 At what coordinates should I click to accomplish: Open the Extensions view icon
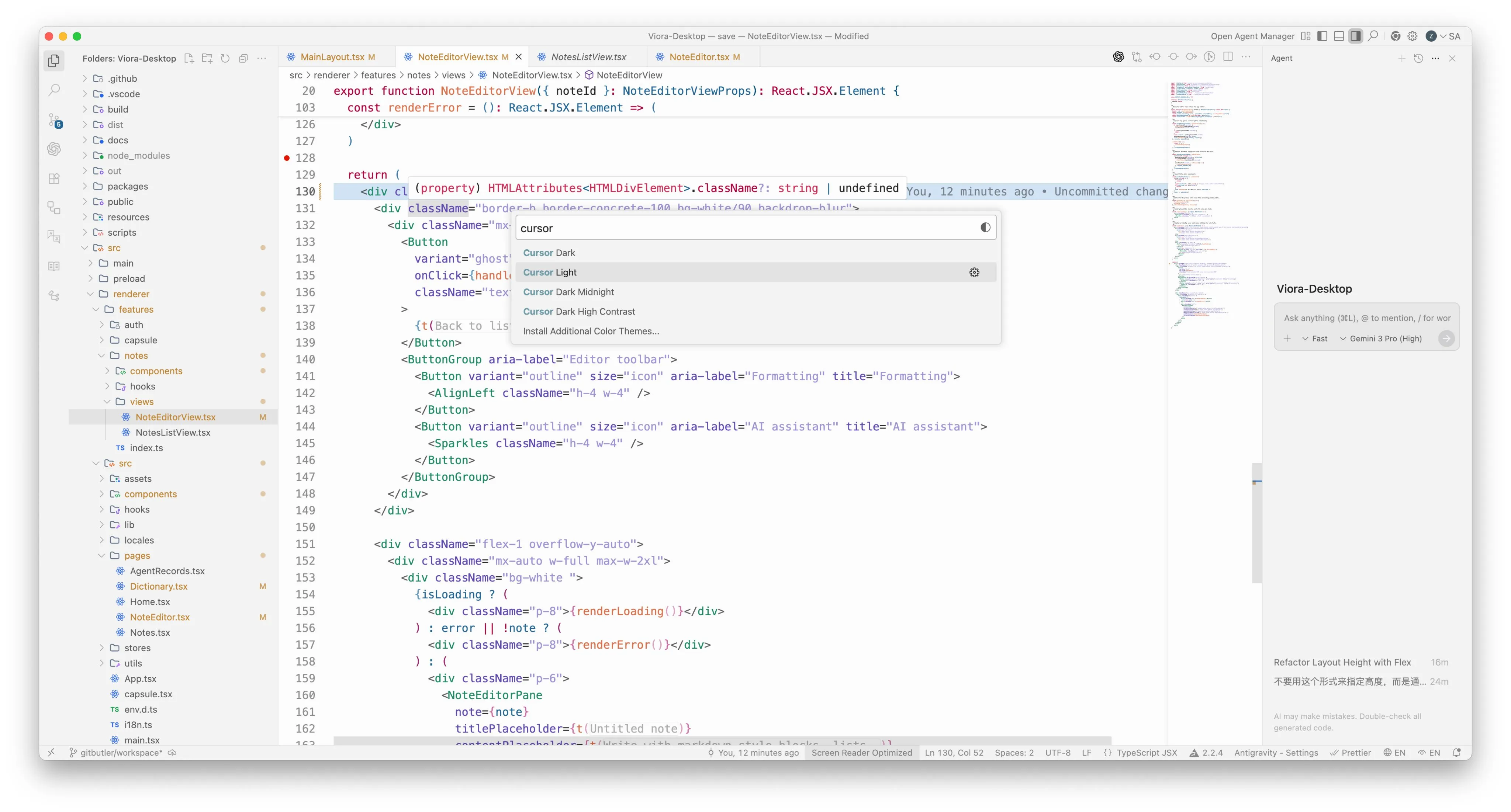54,179
